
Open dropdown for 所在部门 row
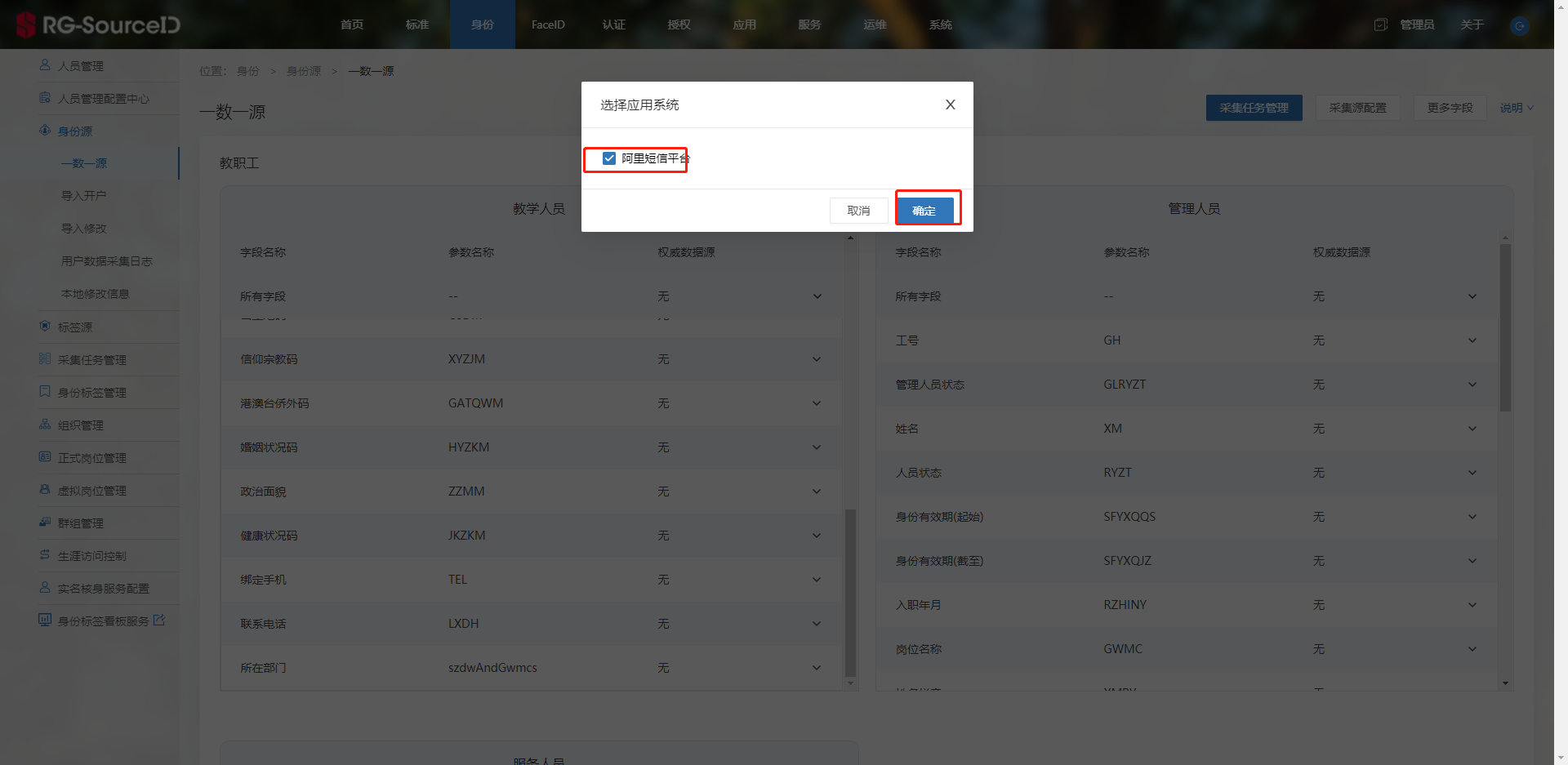click(x=817, y=668)
